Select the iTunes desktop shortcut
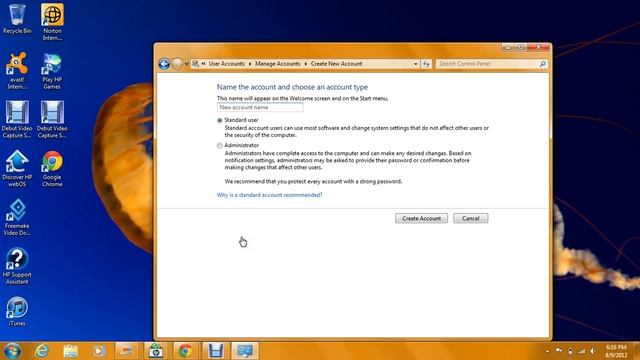This screenshot has width=640, height=360. pyautogui.click(x=17, y=311)
